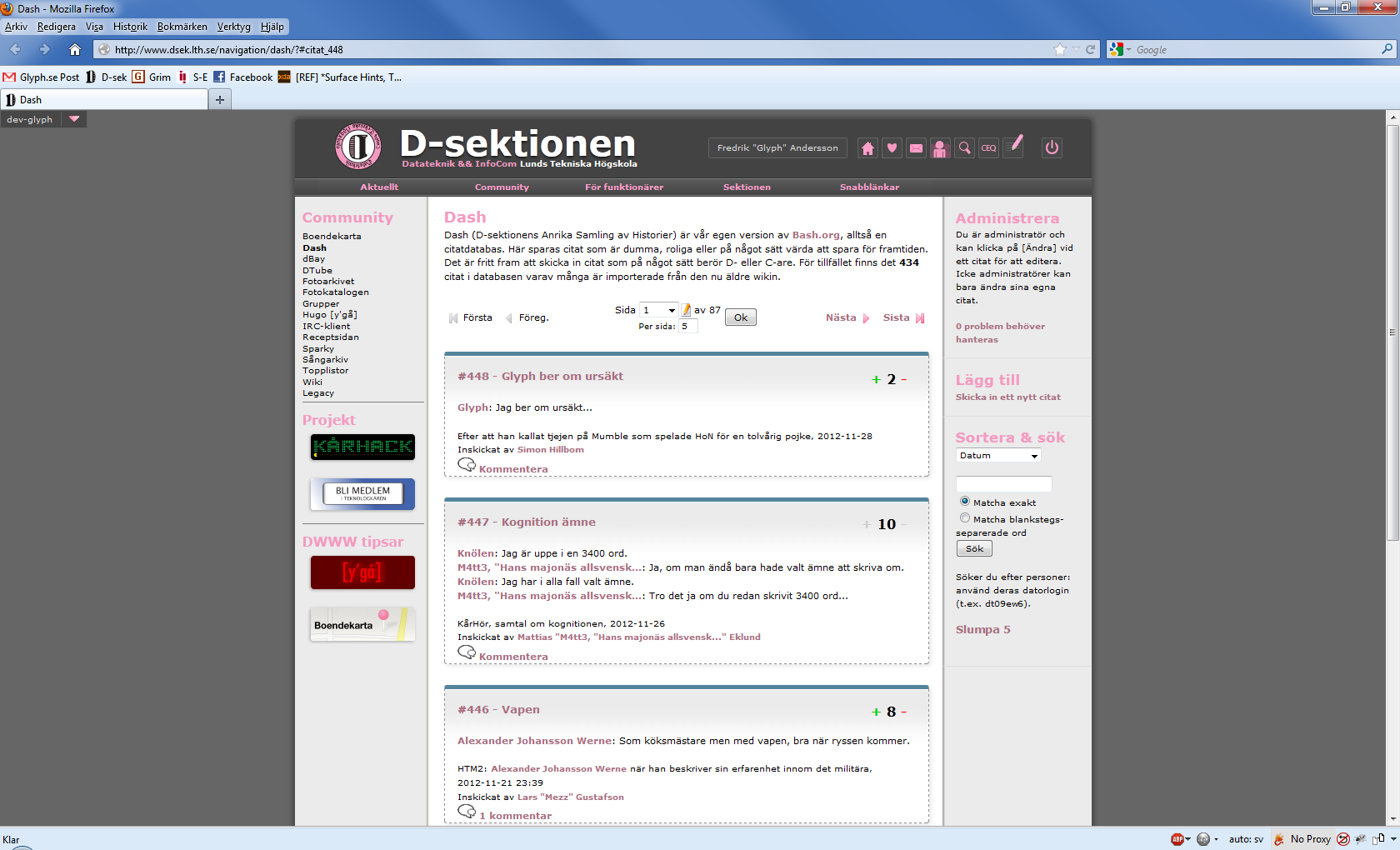
Task: Click the Kårhack project banner
Action: tap(362, 447)
